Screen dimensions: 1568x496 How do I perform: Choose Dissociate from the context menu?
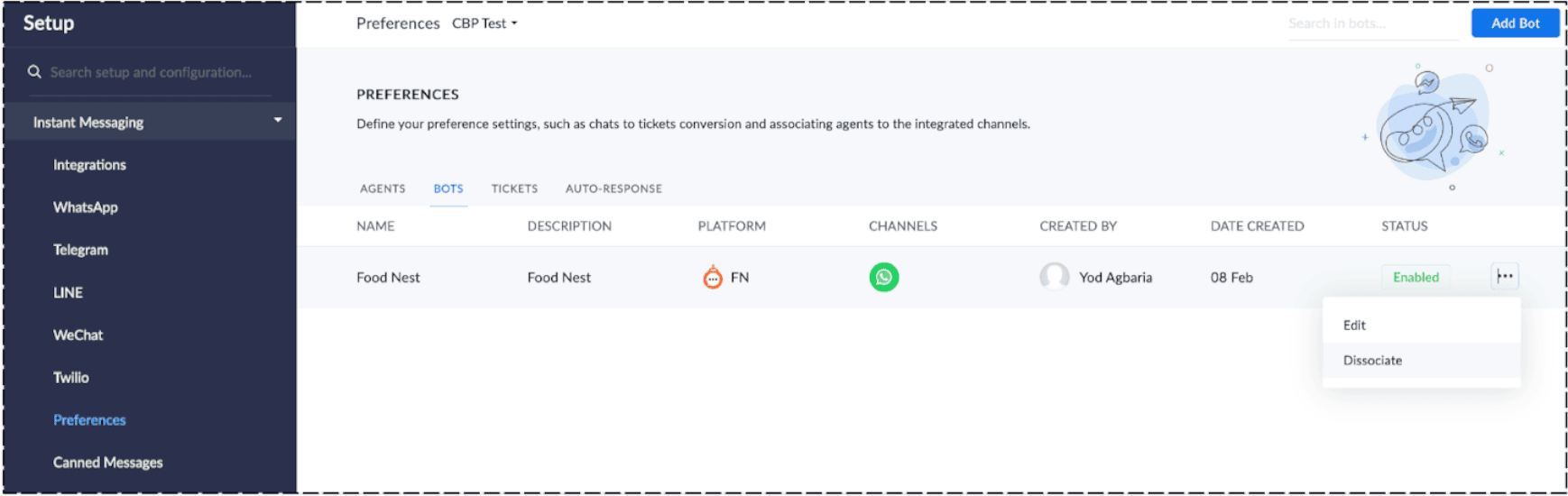pyautogui.click(x=1372, y=361)
